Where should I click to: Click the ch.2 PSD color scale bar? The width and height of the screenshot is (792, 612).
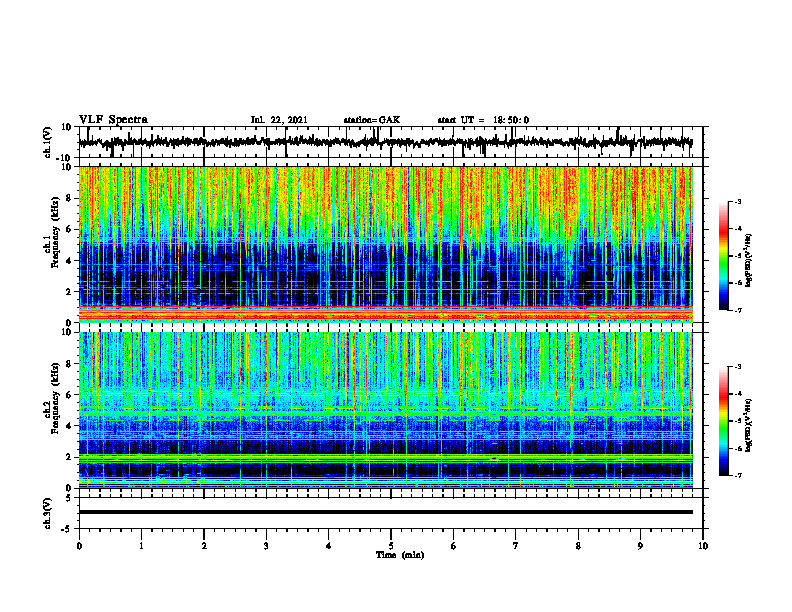coord(723,421)
